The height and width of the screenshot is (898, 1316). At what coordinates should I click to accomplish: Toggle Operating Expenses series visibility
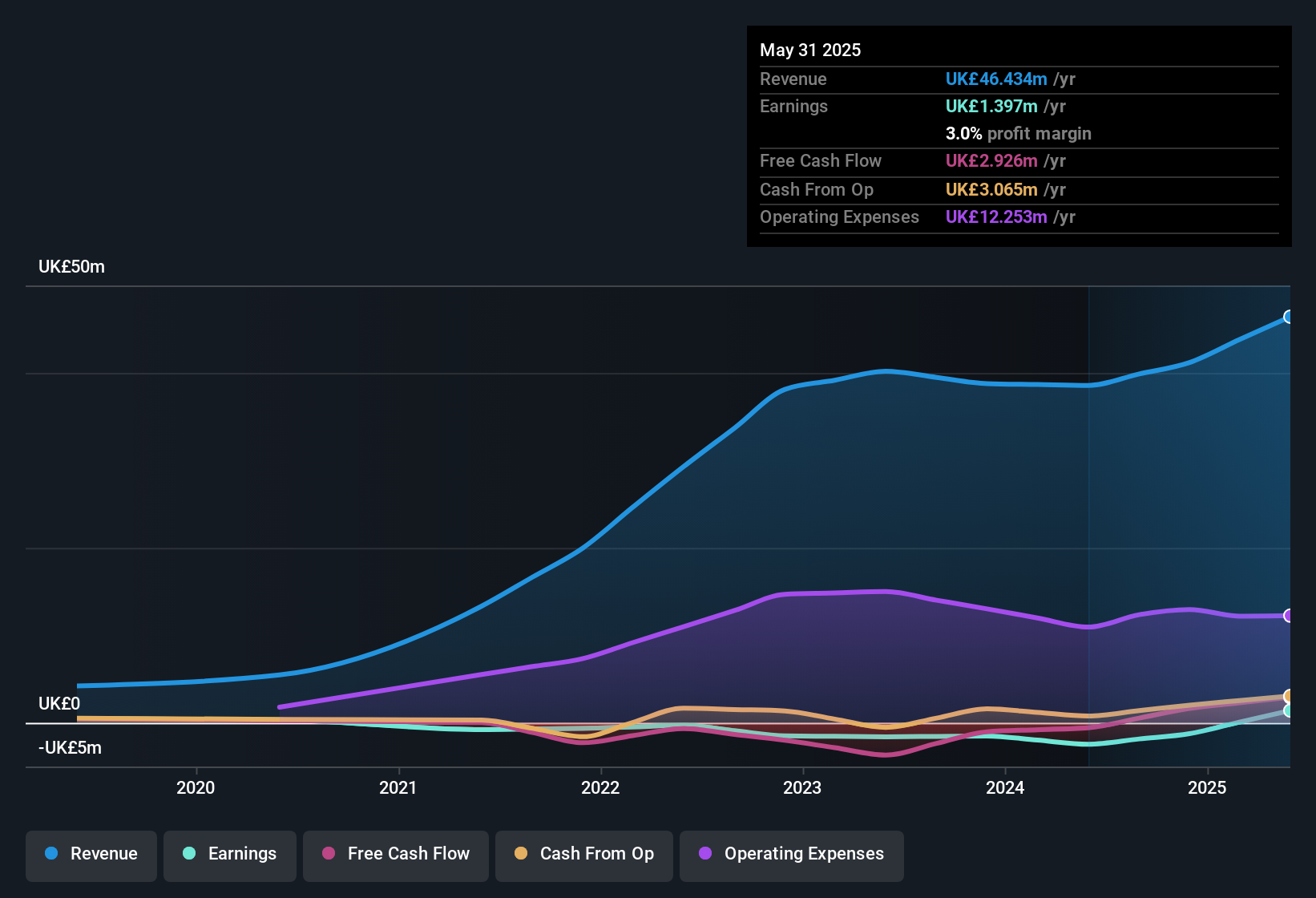pyautogui.click(x=792, y=854)
